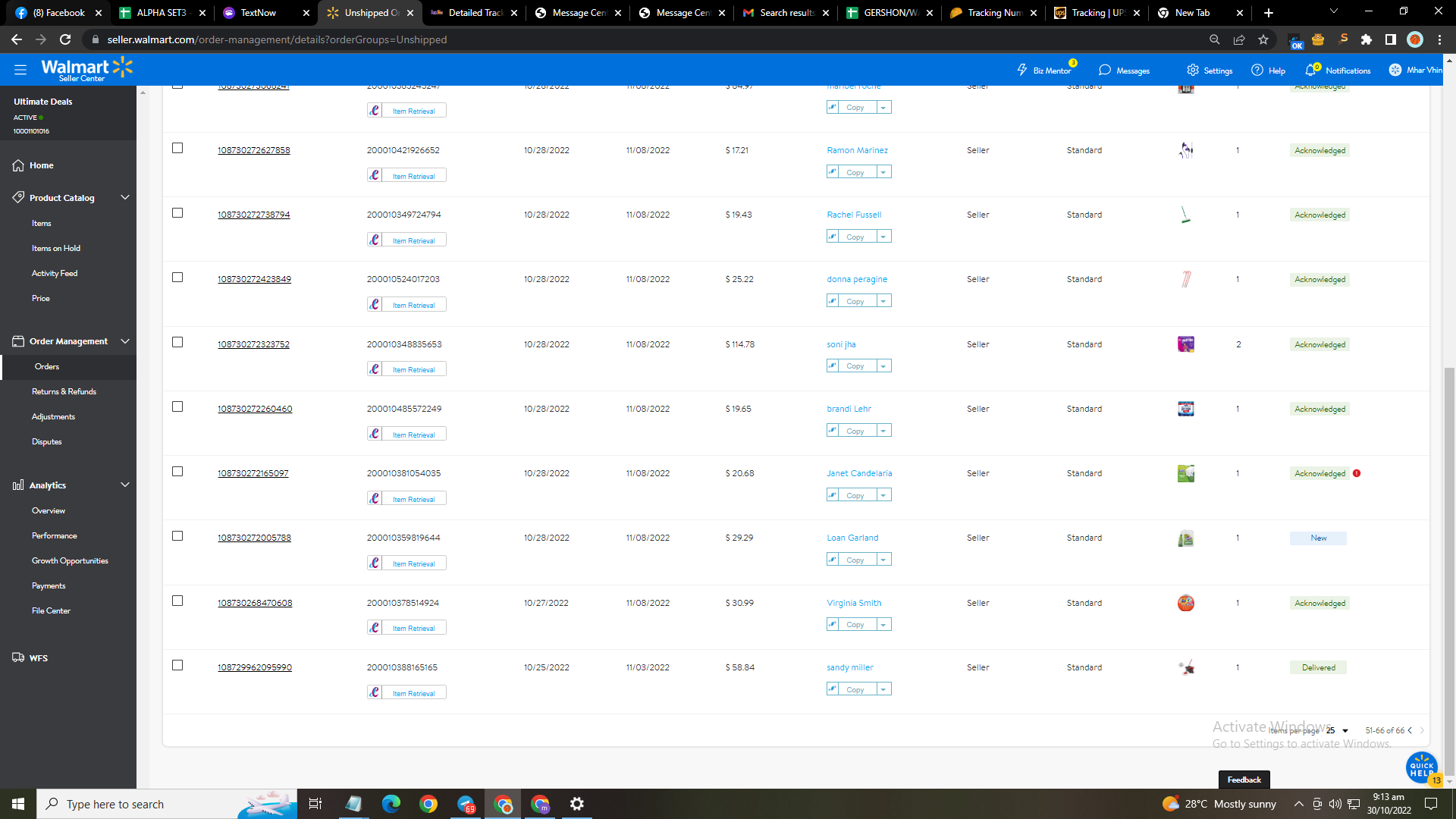The image size is (1456, 819).
Task: Click Copy button for sandy miller
Action: point(855,689)
